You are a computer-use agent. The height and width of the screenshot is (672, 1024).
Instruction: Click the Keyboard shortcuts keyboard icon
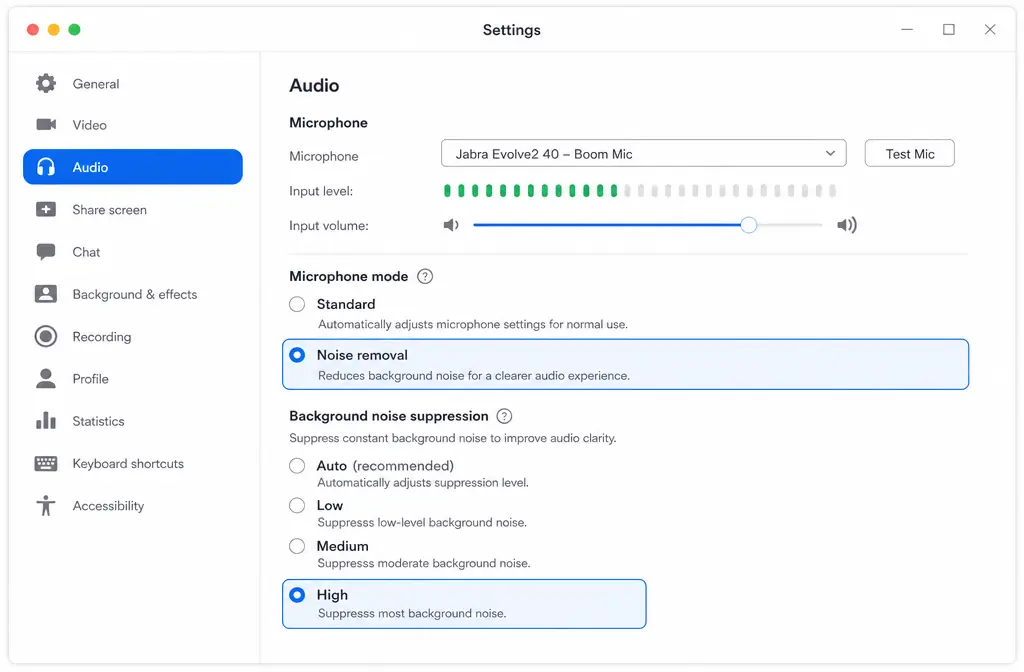tap(46, 464)
